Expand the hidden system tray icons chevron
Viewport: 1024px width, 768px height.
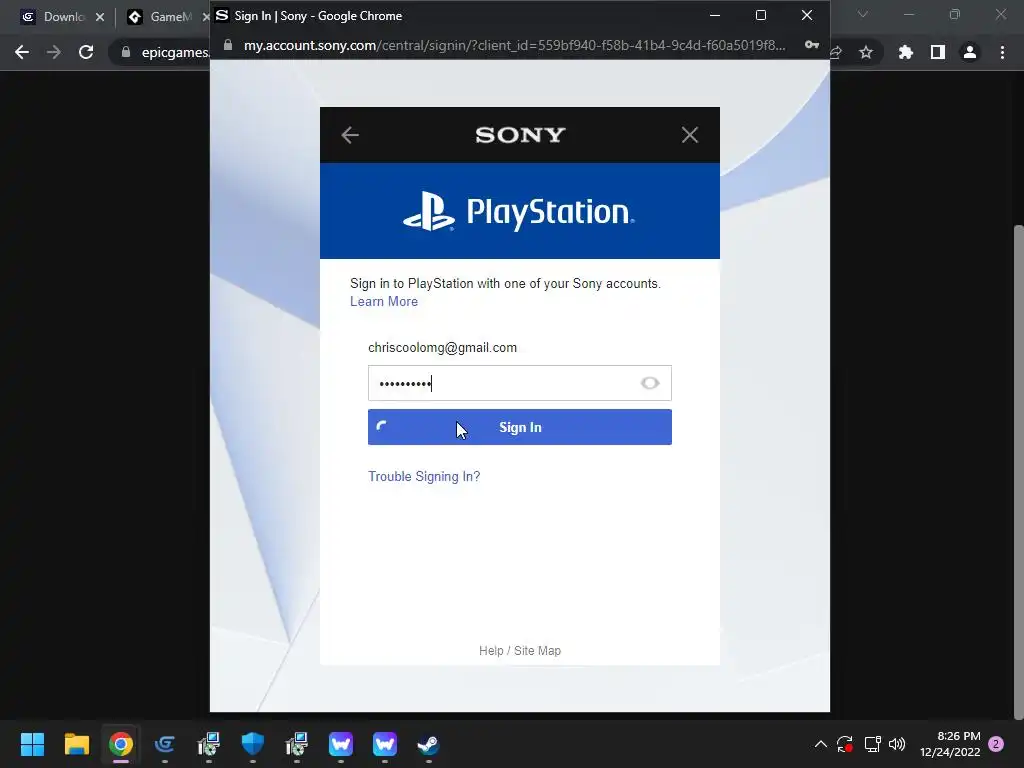(821, 744)
